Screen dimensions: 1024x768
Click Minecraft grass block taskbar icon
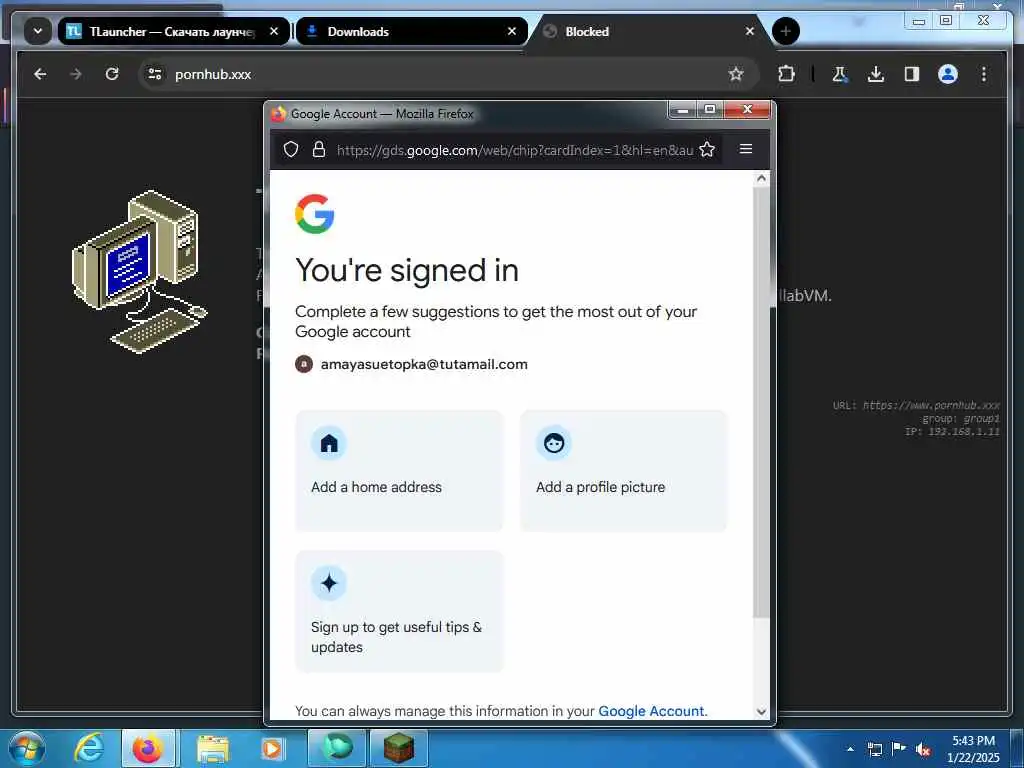coord(399,748)
